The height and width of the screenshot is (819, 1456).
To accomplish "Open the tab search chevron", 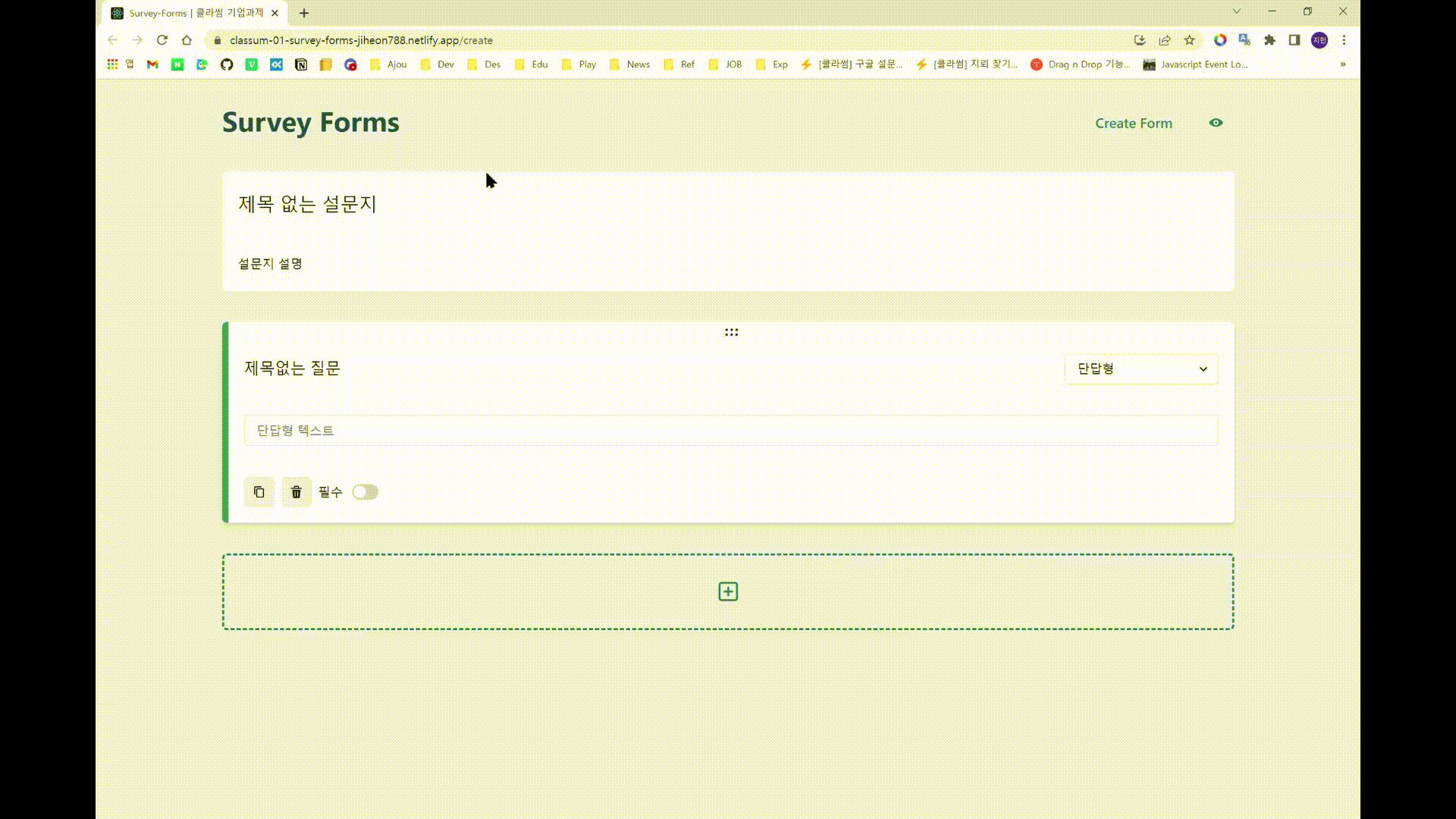I will pos(1237,11).
